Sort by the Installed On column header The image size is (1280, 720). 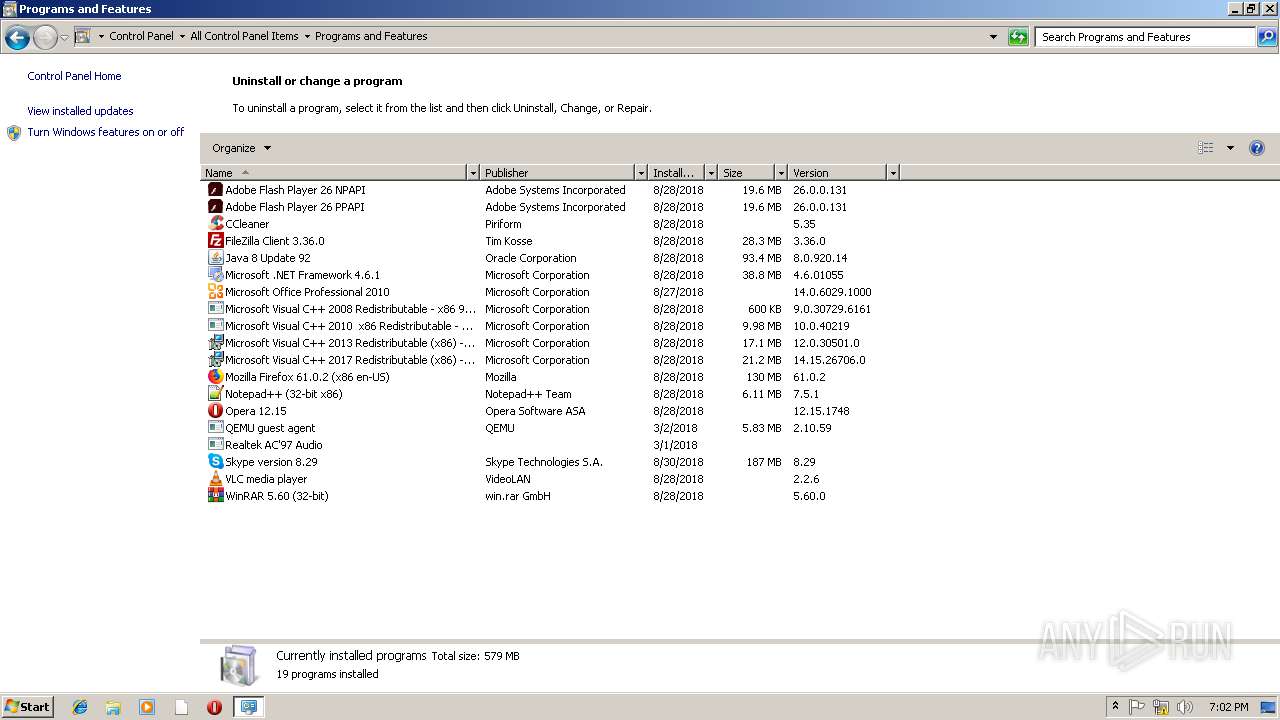point(676,173)
